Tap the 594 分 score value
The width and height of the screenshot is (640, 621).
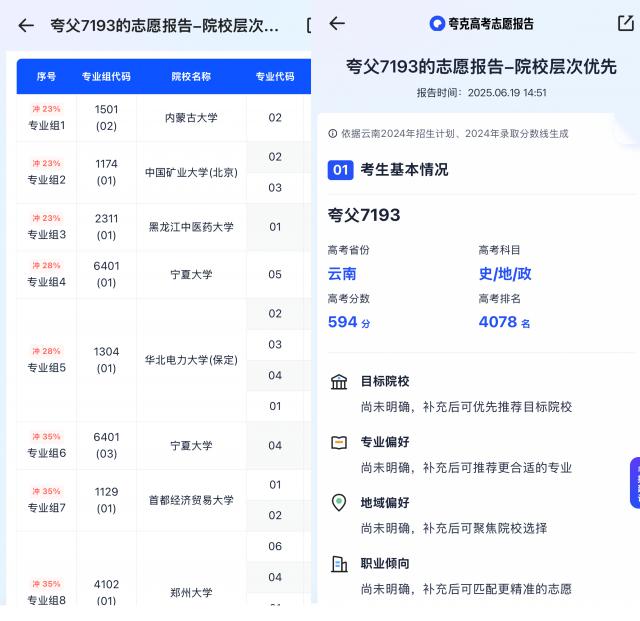pos(349,322)
